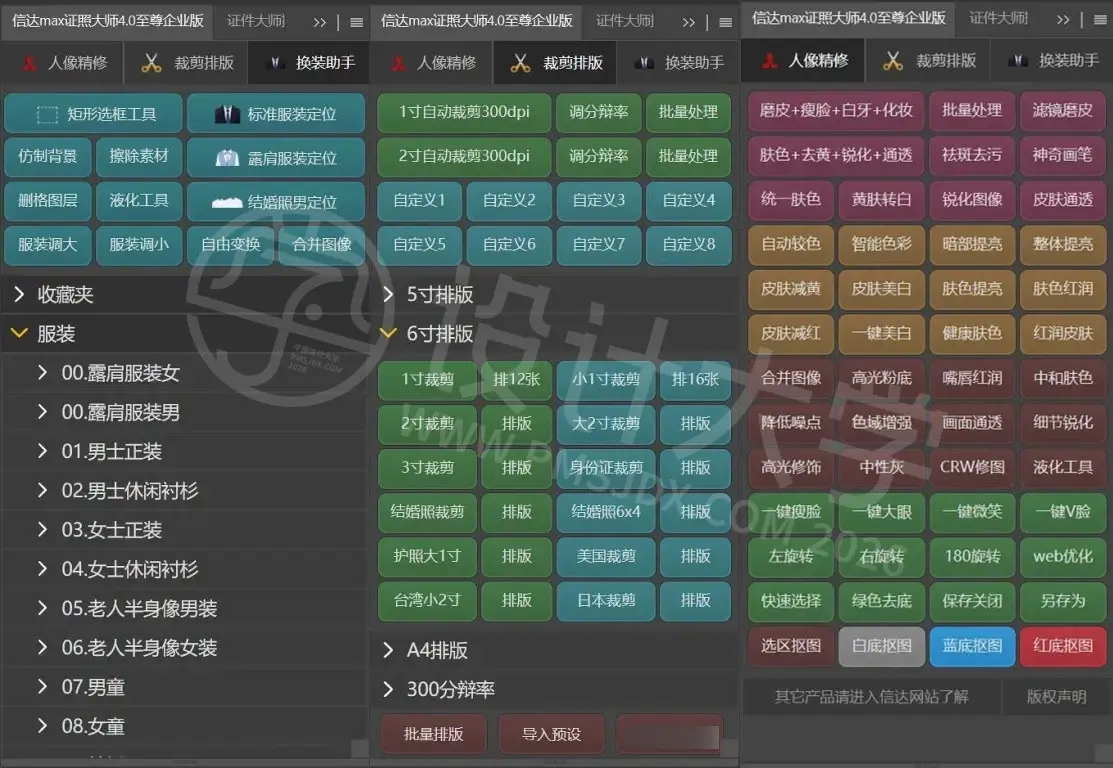Expand the 00.露肩服装女 folder
Image resolution: width=1113 pixels, height=768 pixels.
[x=186, y=373]
